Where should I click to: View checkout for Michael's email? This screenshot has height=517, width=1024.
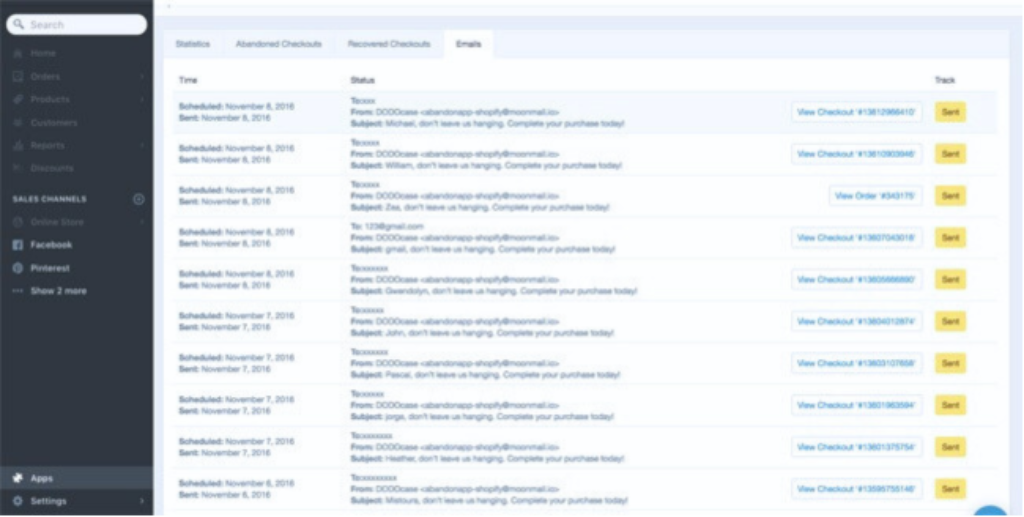coord(856,112)
